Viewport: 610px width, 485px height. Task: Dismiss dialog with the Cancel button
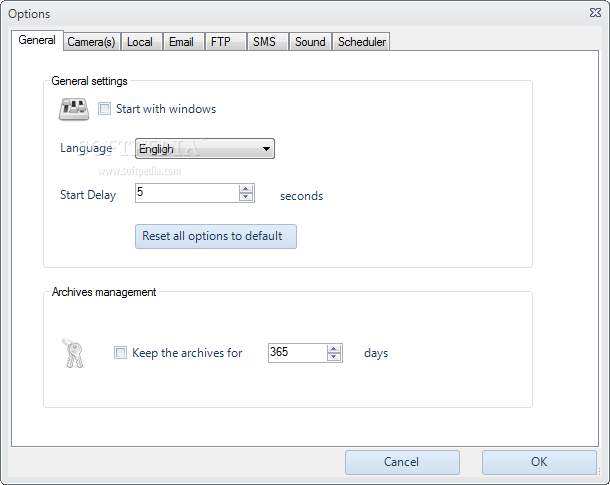coord(402,462)
